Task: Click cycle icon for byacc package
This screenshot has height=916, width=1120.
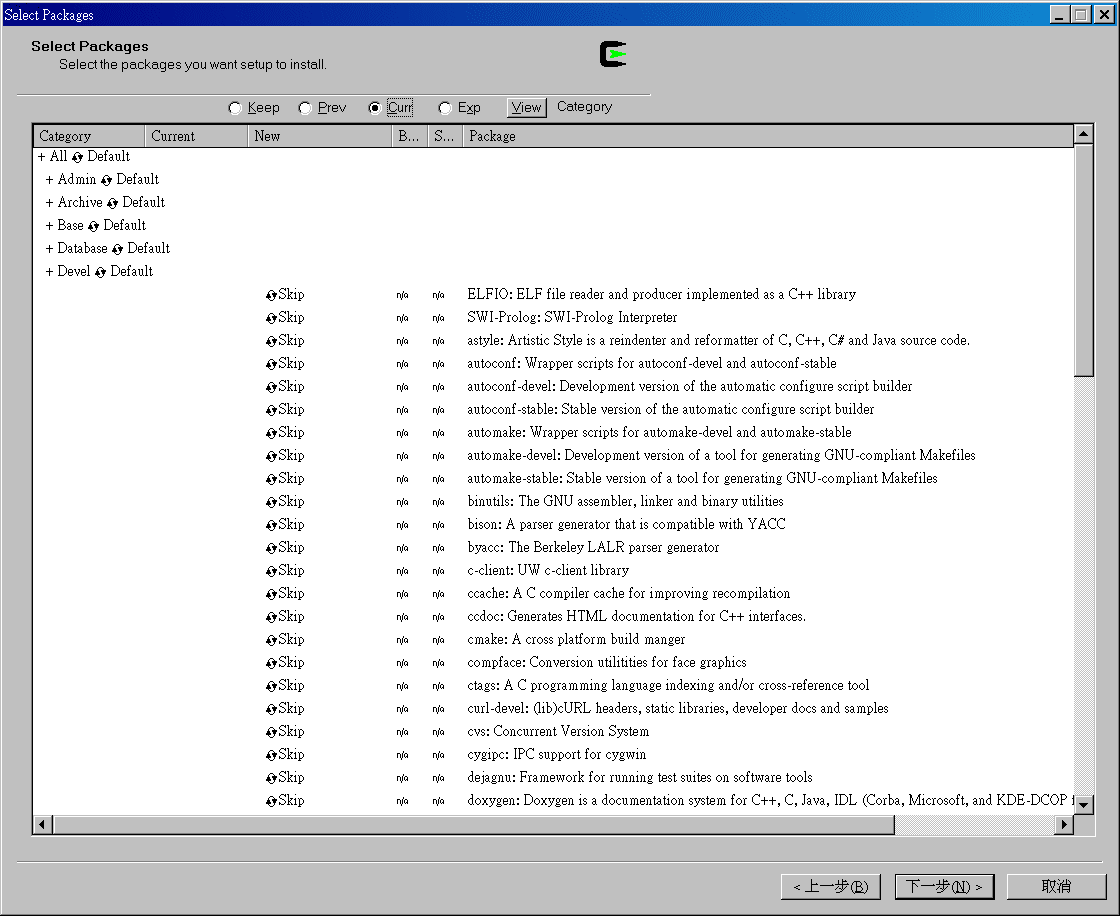Action: coord(271,548)
